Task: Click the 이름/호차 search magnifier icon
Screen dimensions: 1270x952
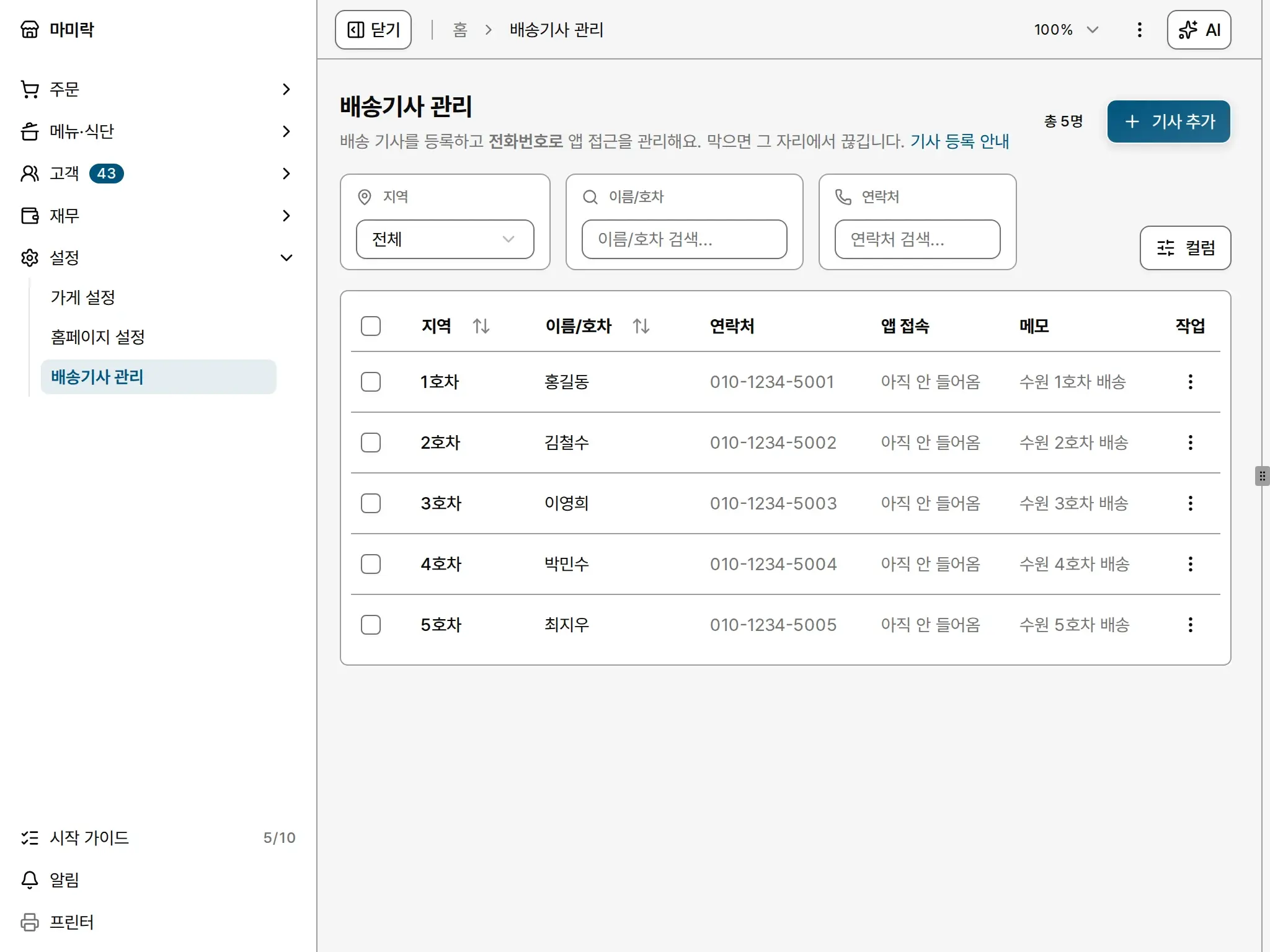Action: (x=590, y=197)
